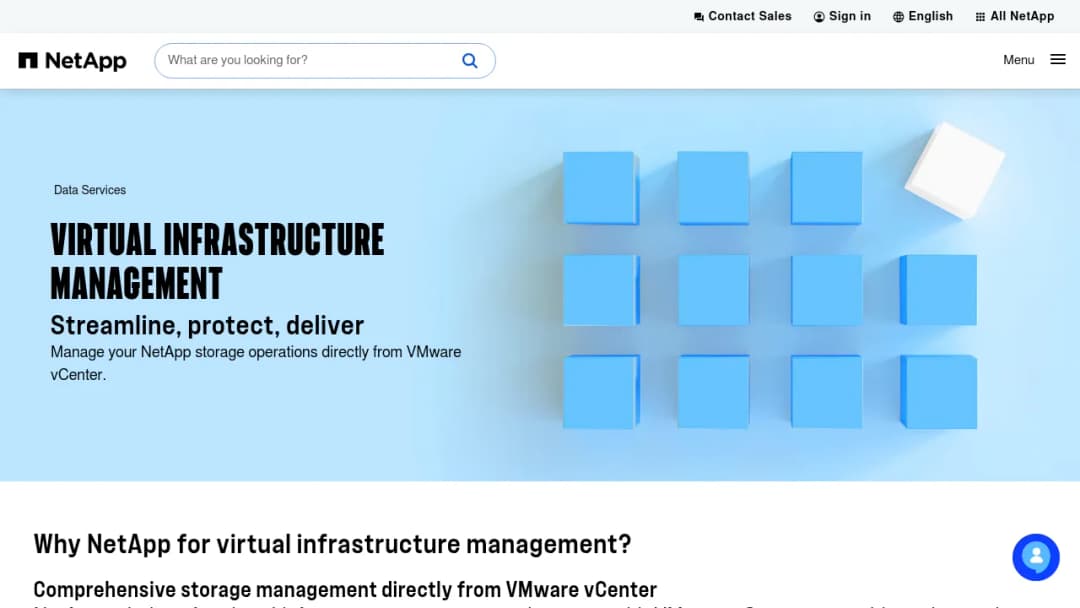The width and height of the screenshot is (1080, 608).
Task: Open the chat assistant bubble
Action: point(1035,557)
